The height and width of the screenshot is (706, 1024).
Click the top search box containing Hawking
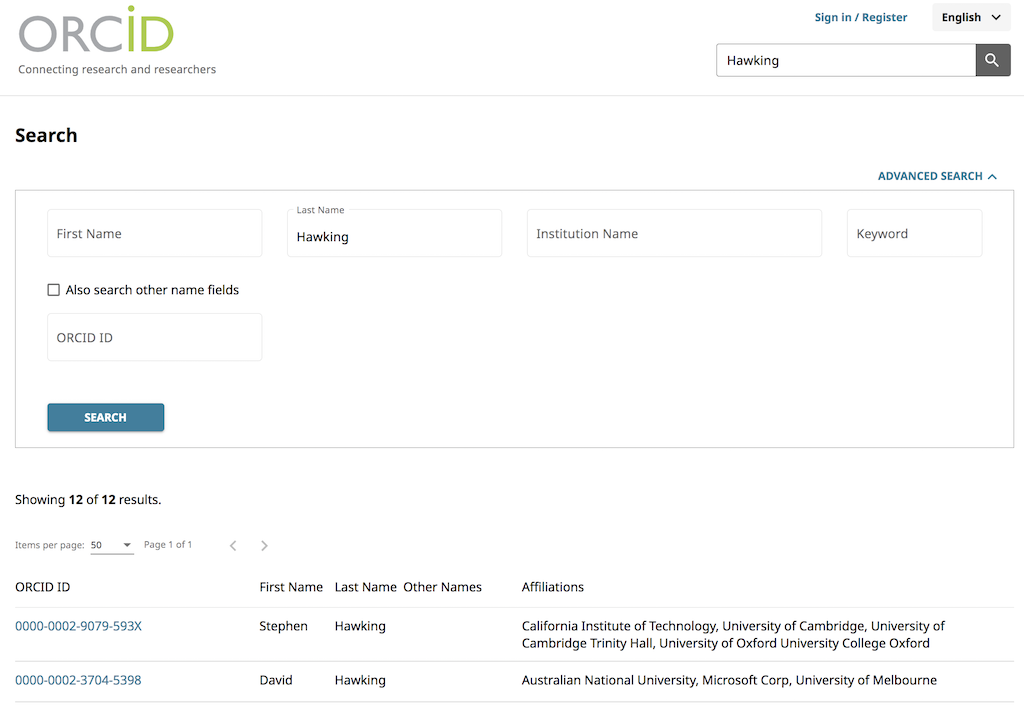[x=846, y=60]
